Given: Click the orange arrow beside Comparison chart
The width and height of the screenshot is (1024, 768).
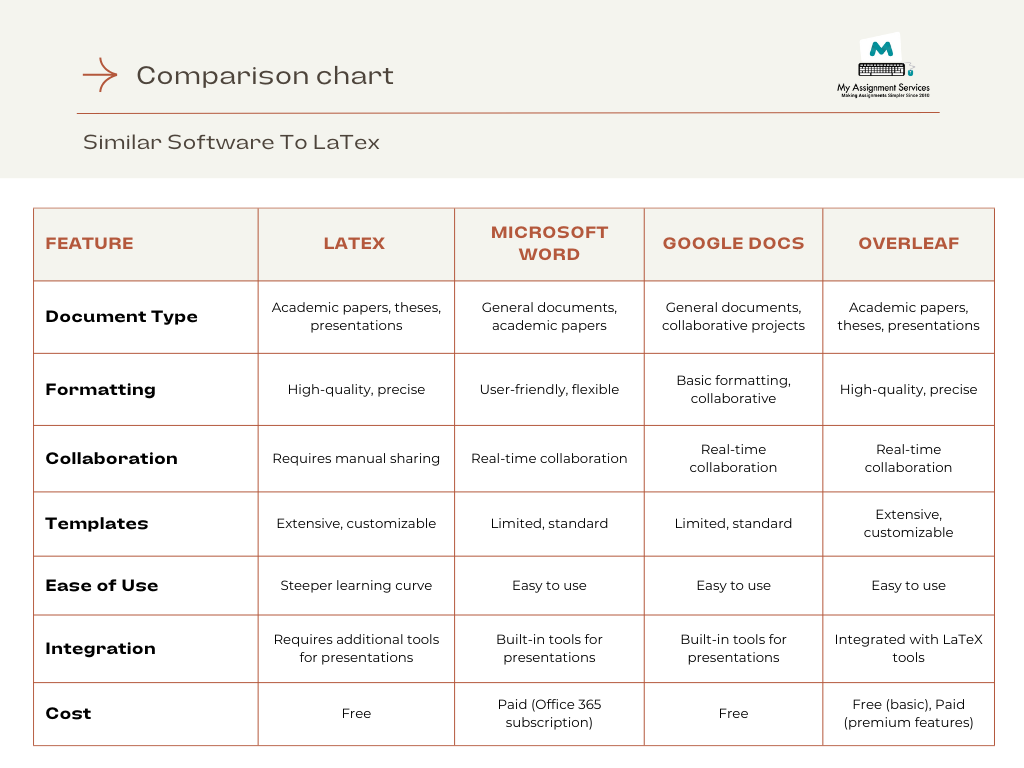Looking at the screenshot, I should coord(100,74).
